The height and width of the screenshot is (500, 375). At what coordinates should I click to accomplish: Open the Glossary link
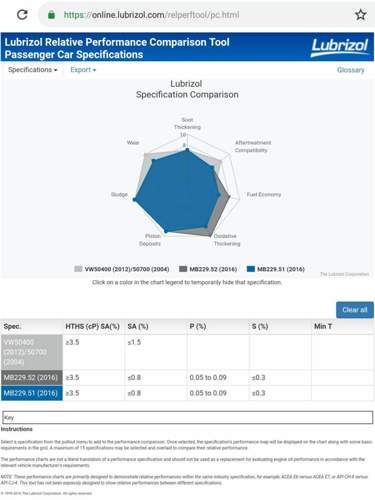(351, 70)
